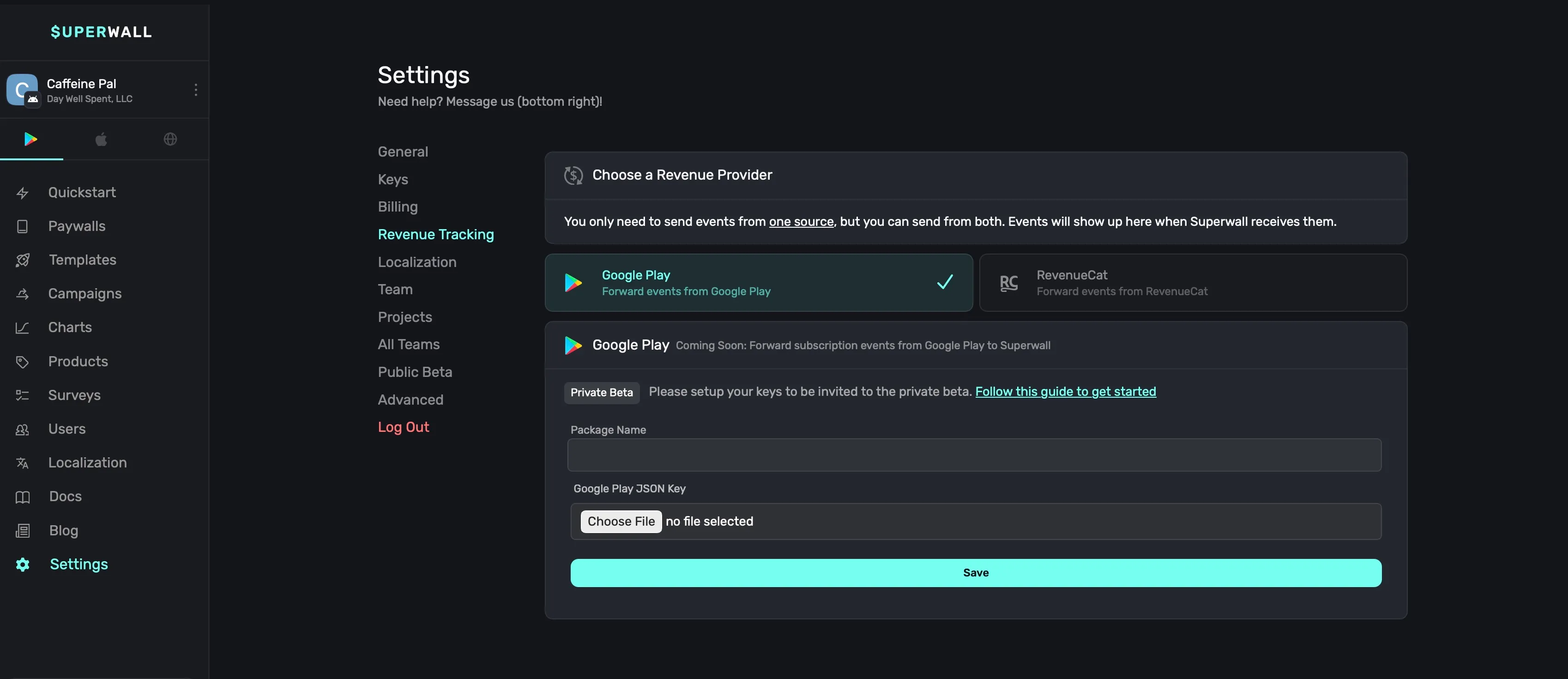1568x679 pixels.
Task: Focus the Package Name input field
Action: point(974,455)
